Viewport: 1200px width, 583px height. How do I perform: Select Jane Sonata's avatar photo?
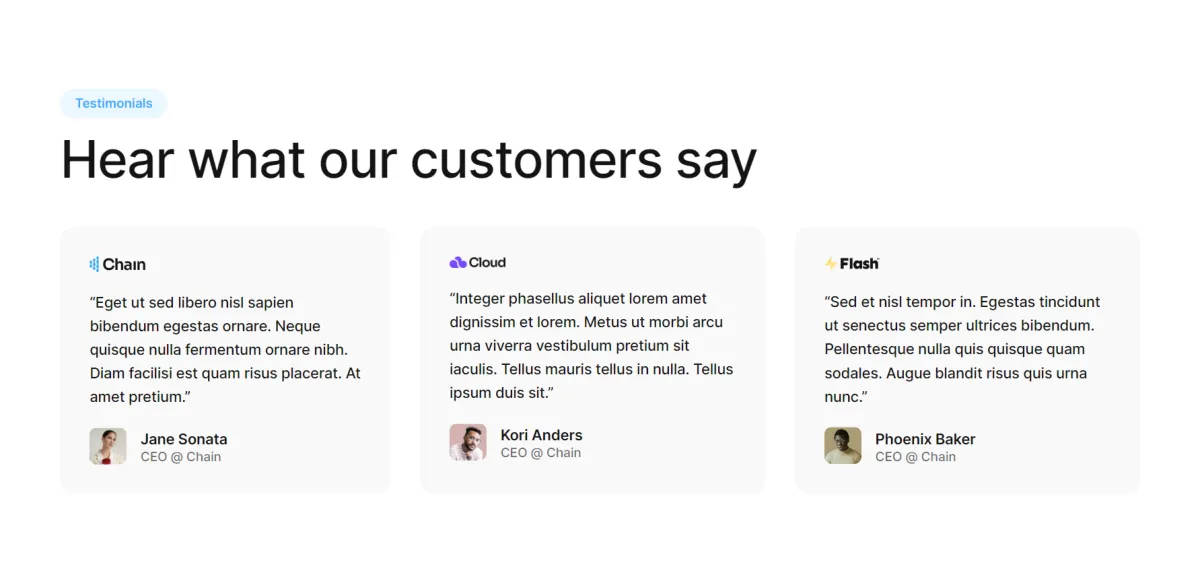pos(108,447)
